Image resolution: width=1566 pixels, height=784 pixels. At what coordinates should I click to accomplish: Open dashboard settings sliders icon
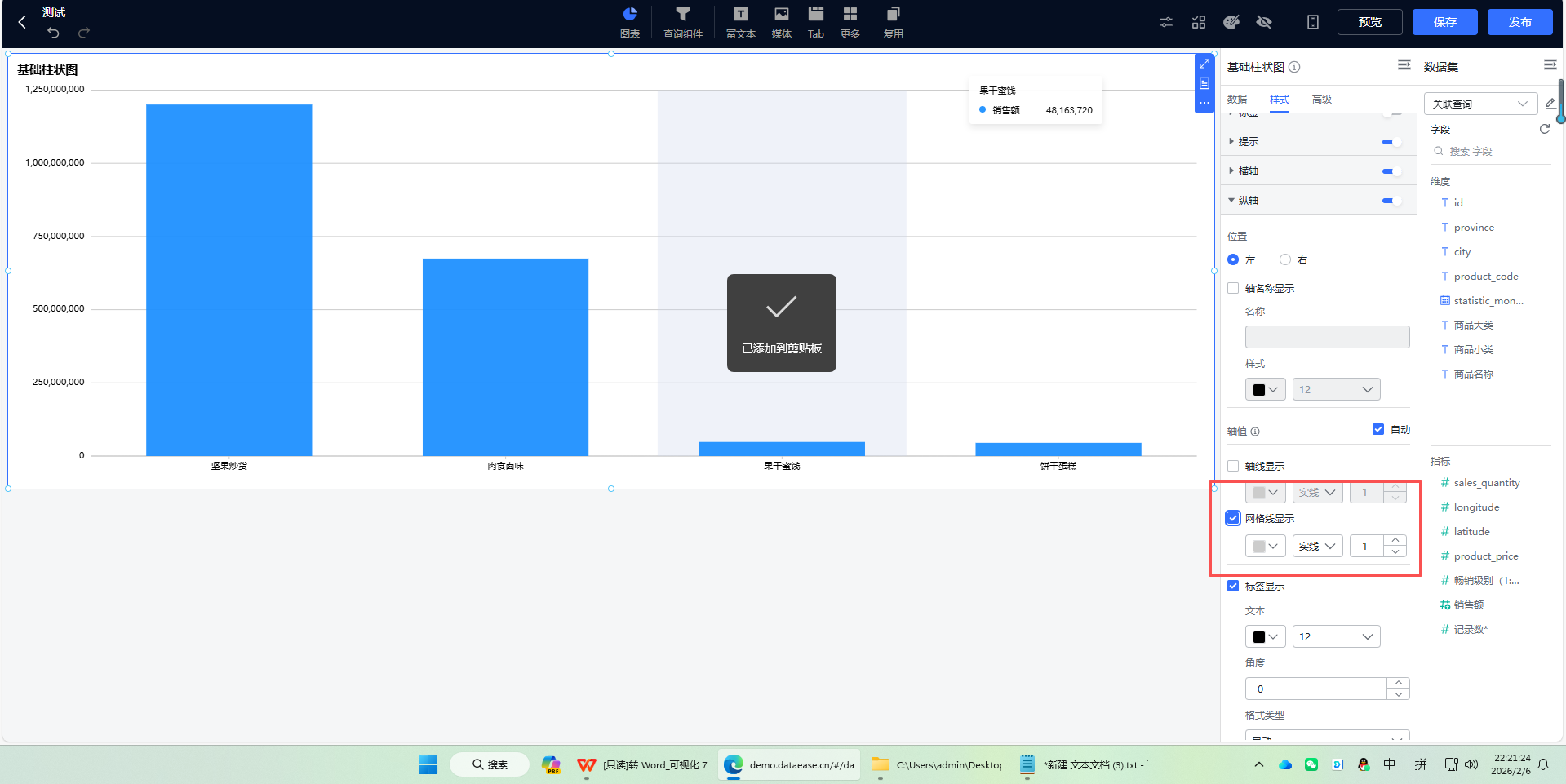pos(1166,22)
